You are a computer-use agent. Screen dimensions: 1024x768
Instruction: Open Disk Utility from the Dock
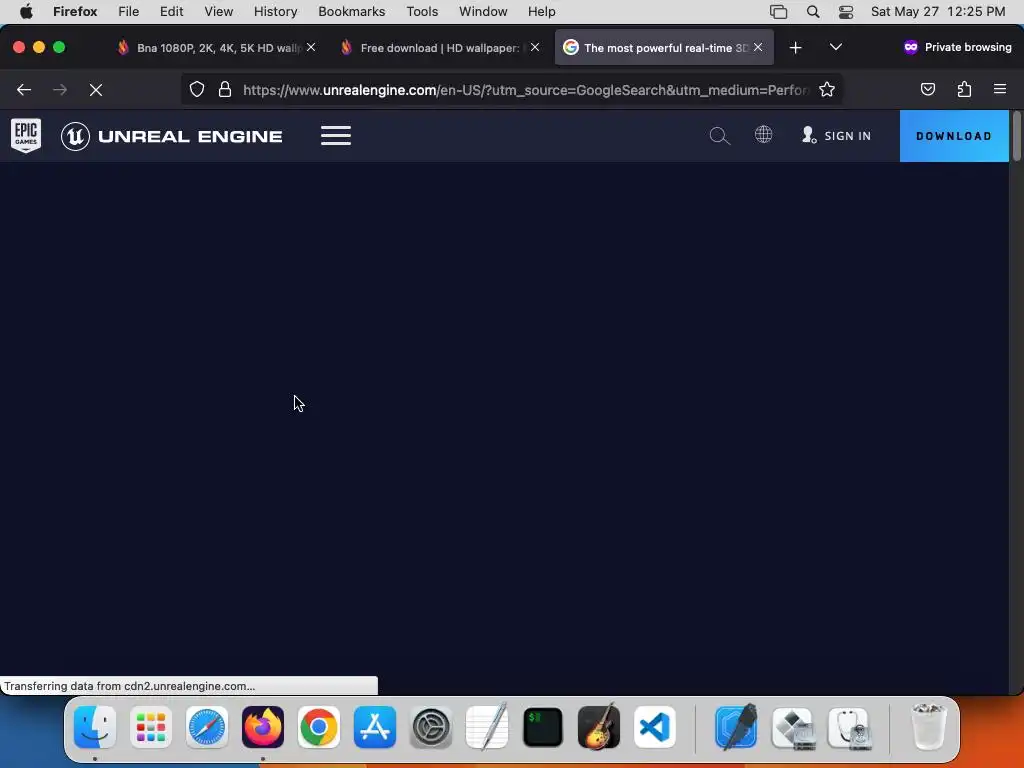point(849,727)
